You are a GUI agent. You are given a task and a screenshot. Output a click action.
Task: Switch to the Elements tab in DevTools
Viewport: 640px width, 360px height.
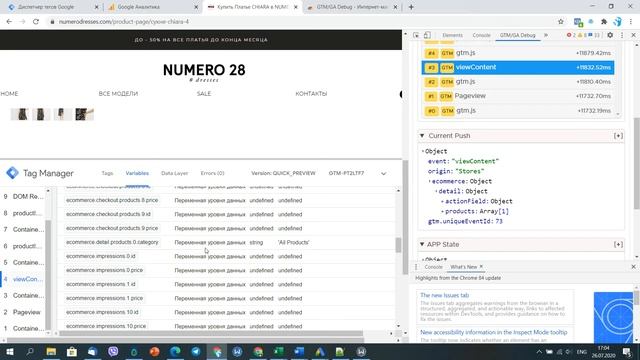pyautogui.click(x=452, y=36)
